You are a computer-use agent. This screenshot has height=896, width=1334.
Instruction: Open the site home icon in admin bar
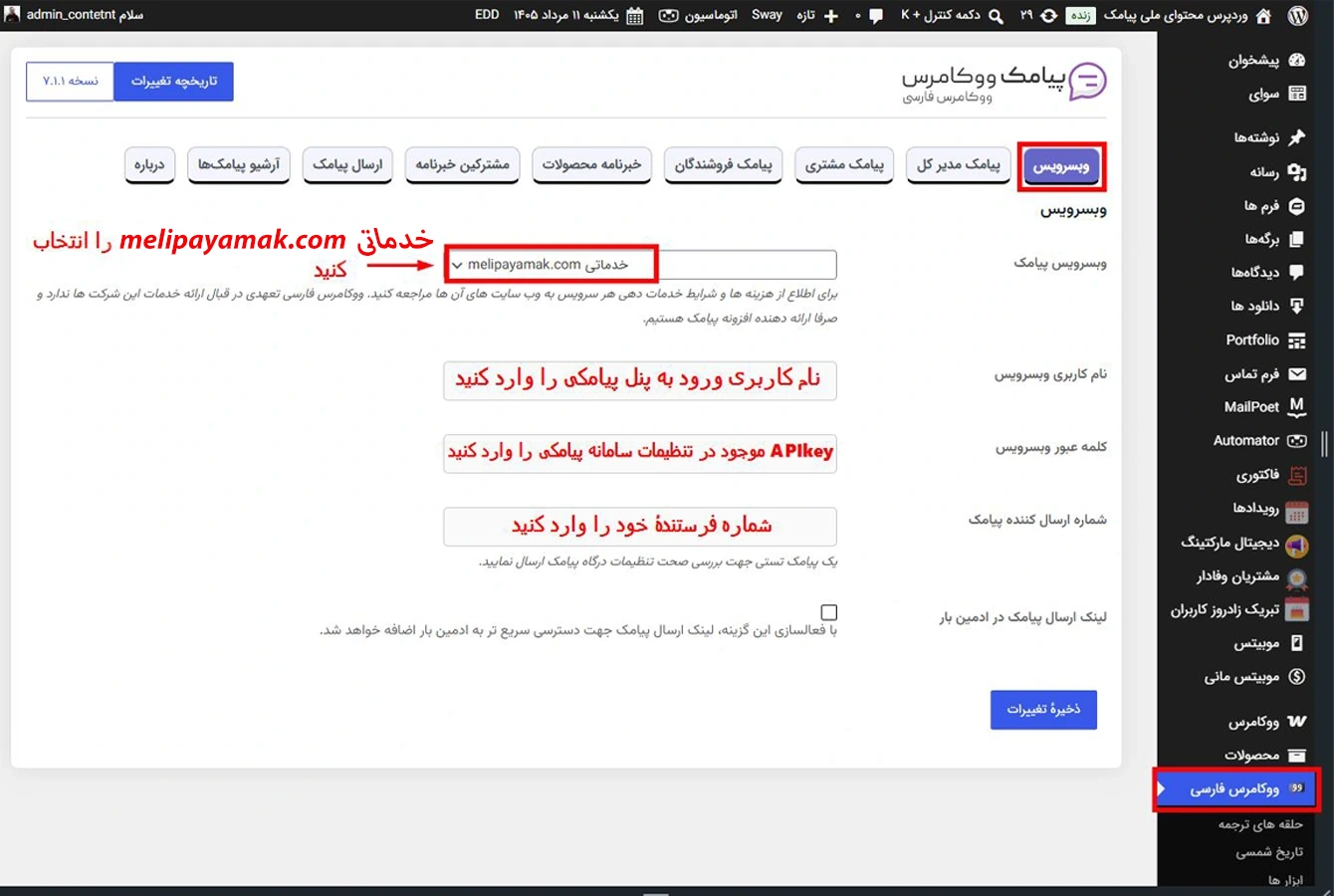pos(1263,15)
